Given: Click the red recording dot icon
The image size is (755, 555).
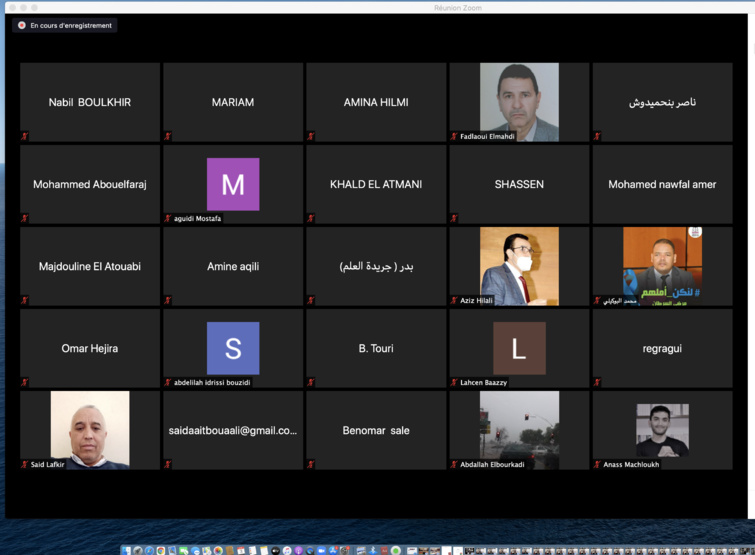Looking at the screenshot, I should (x=22, y=25).
